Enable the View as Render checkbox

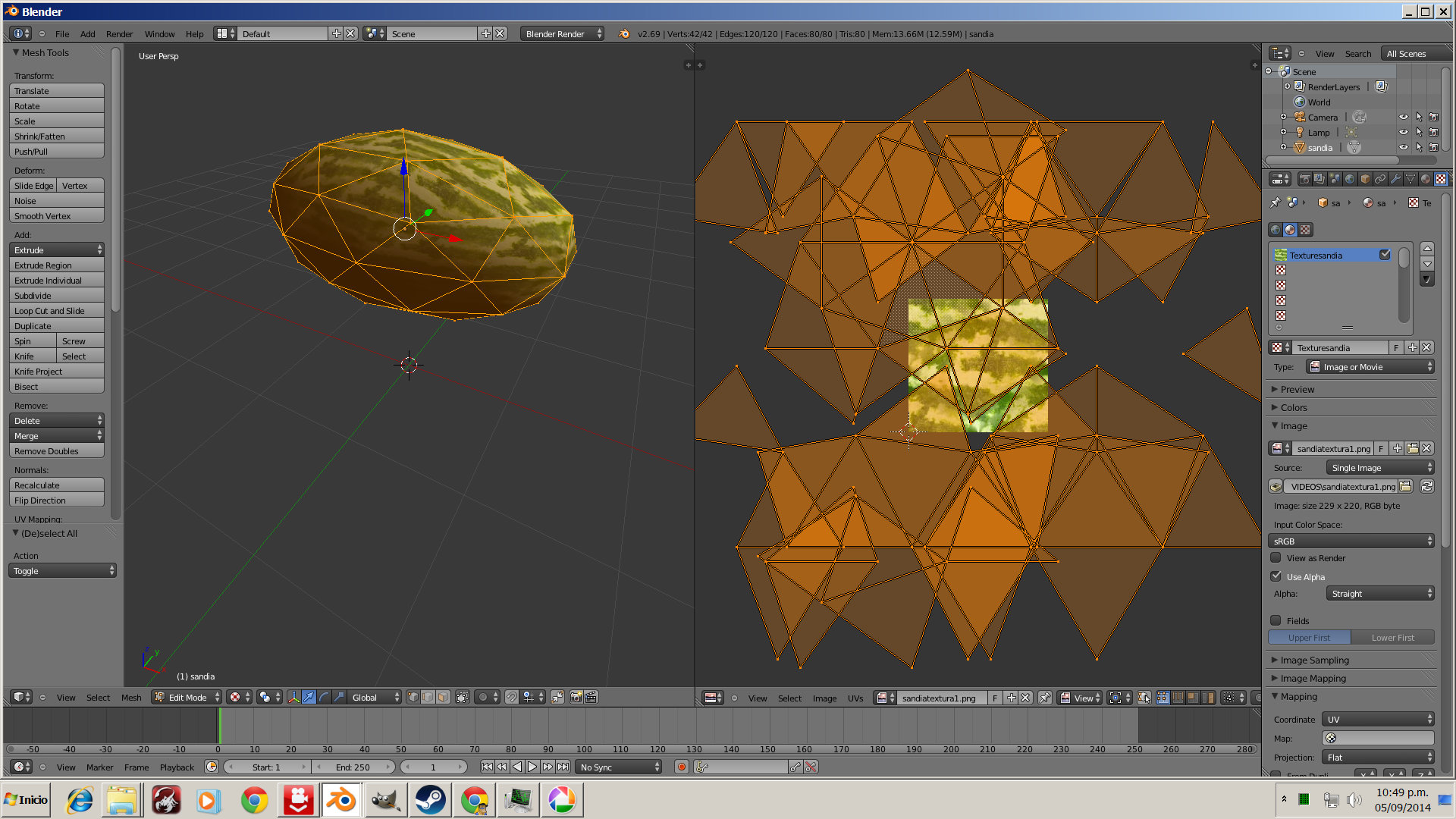click(x=1276, y=557)
